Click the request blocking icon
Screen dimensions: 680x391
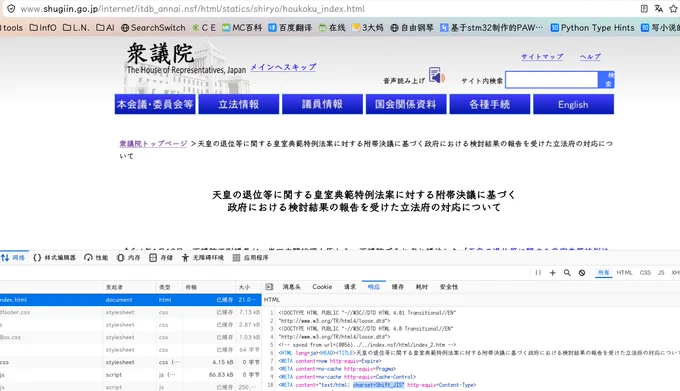pos(582,273)
